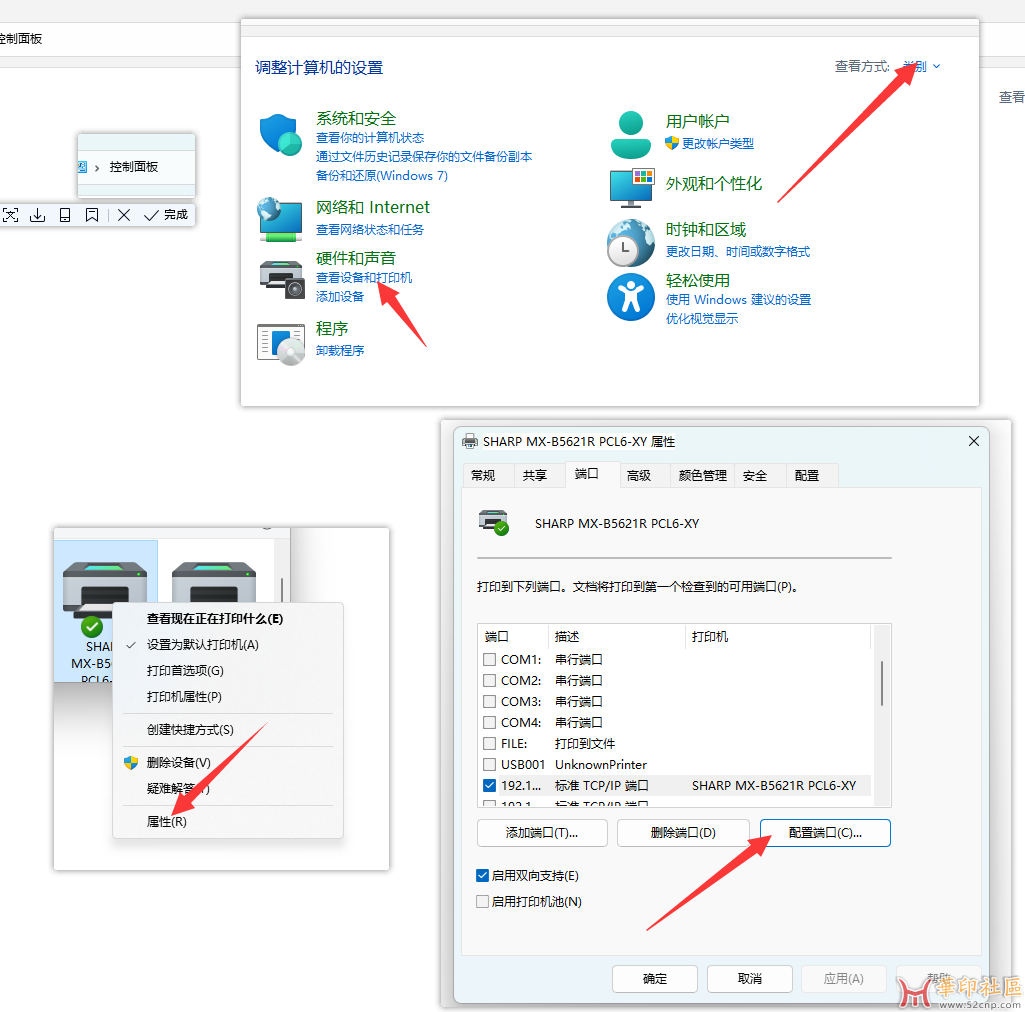Viewport: 1025px width, 1012px height.
Task: Click 取消 in printer properties dialog
Action: (750, 978)
